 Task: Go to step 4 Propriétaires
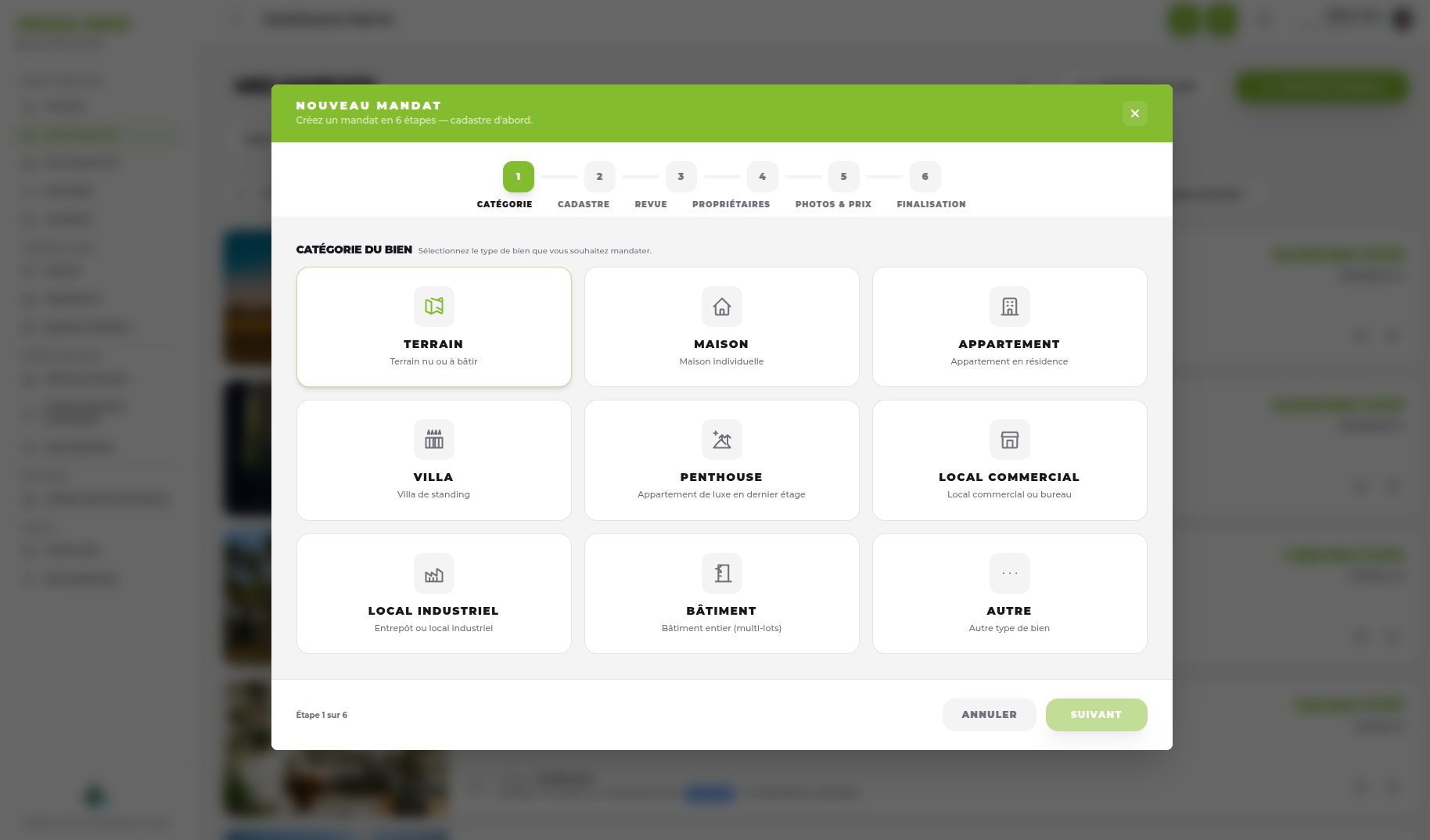coord(763,177)
